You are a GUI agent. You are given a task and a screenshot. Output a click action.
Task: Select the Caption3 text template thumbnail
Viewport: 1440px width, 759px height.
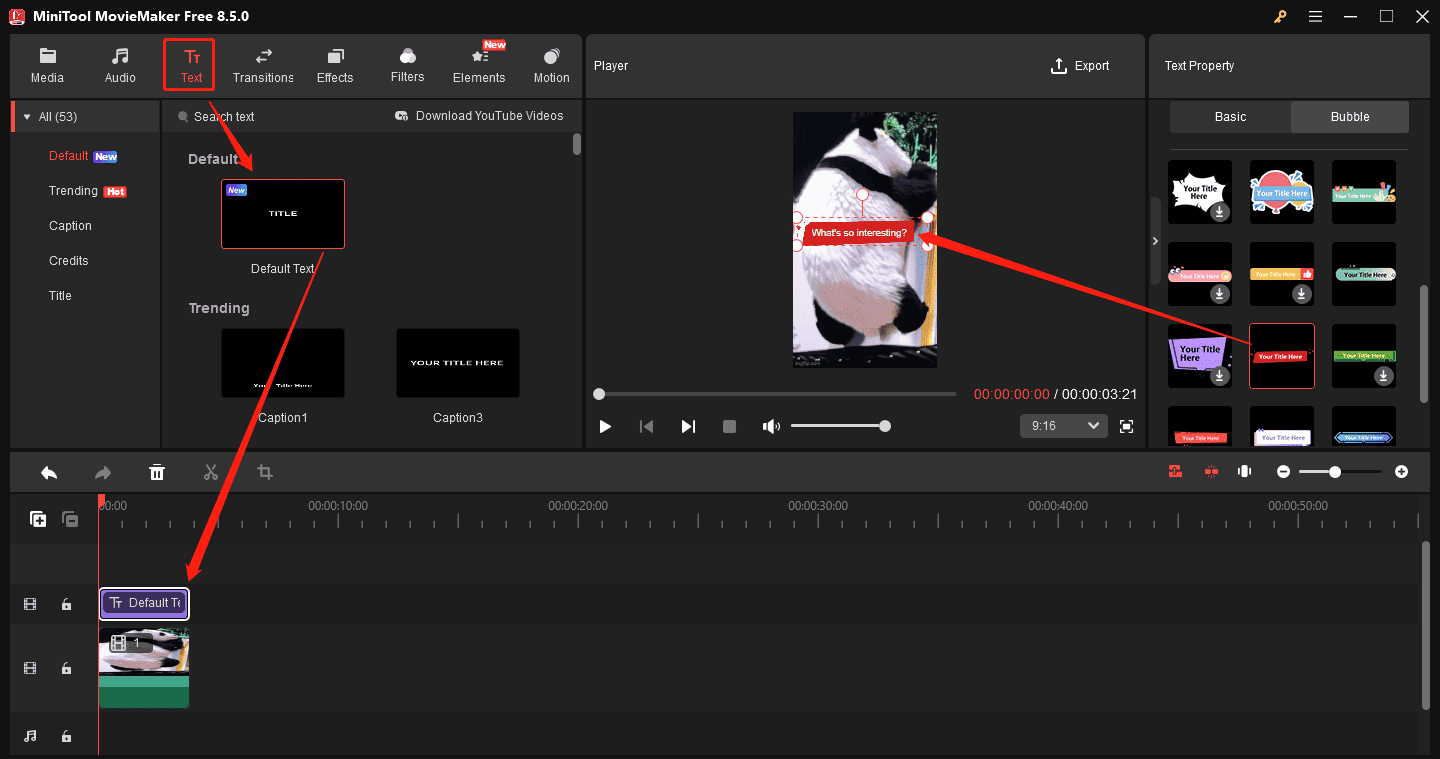457,362
